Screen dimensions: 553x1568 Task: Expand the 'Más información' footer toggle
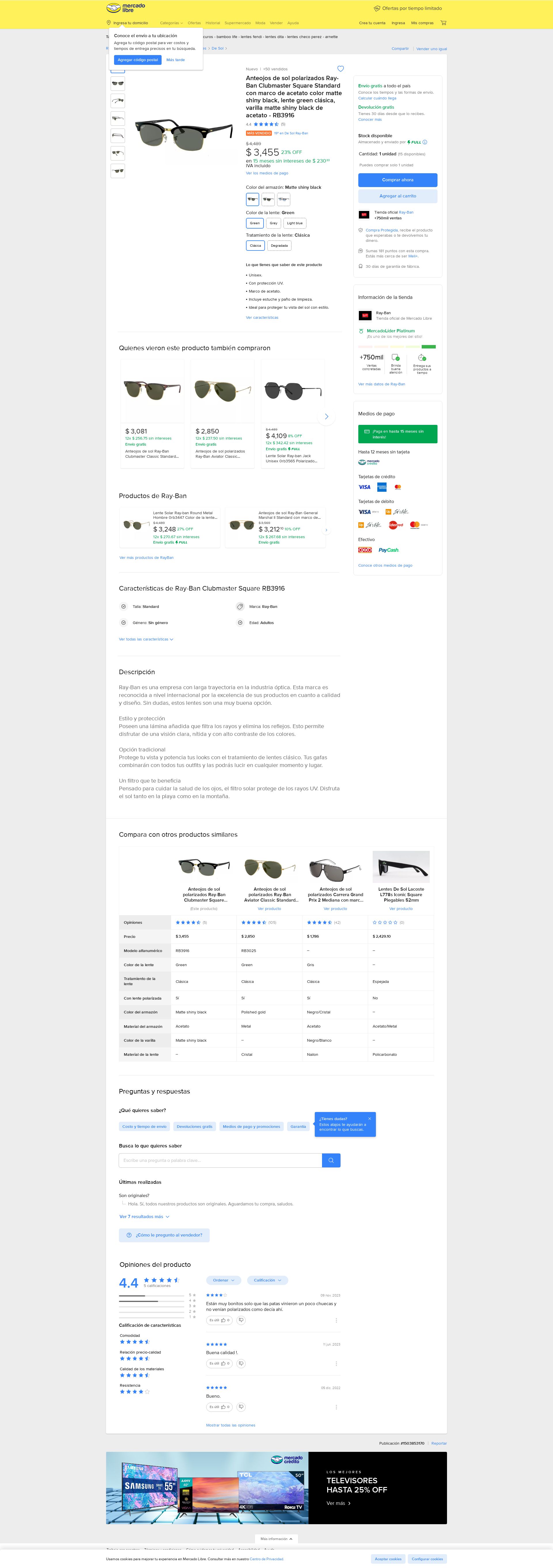(276, 1539)
